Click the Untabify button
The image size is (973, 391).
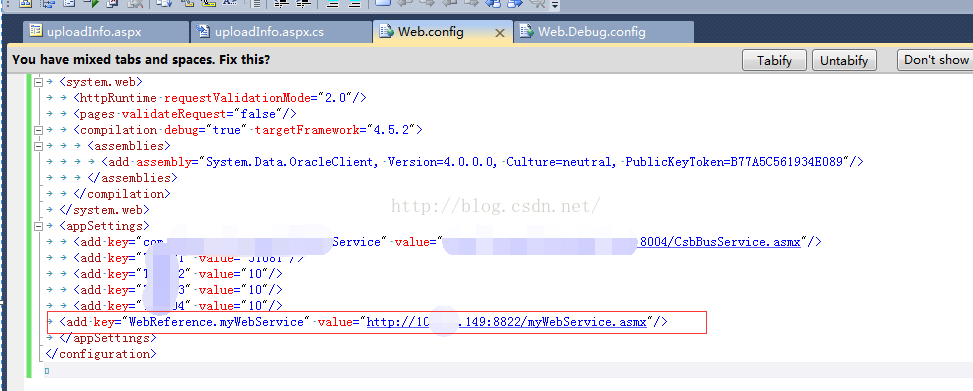tap(844, 60)
